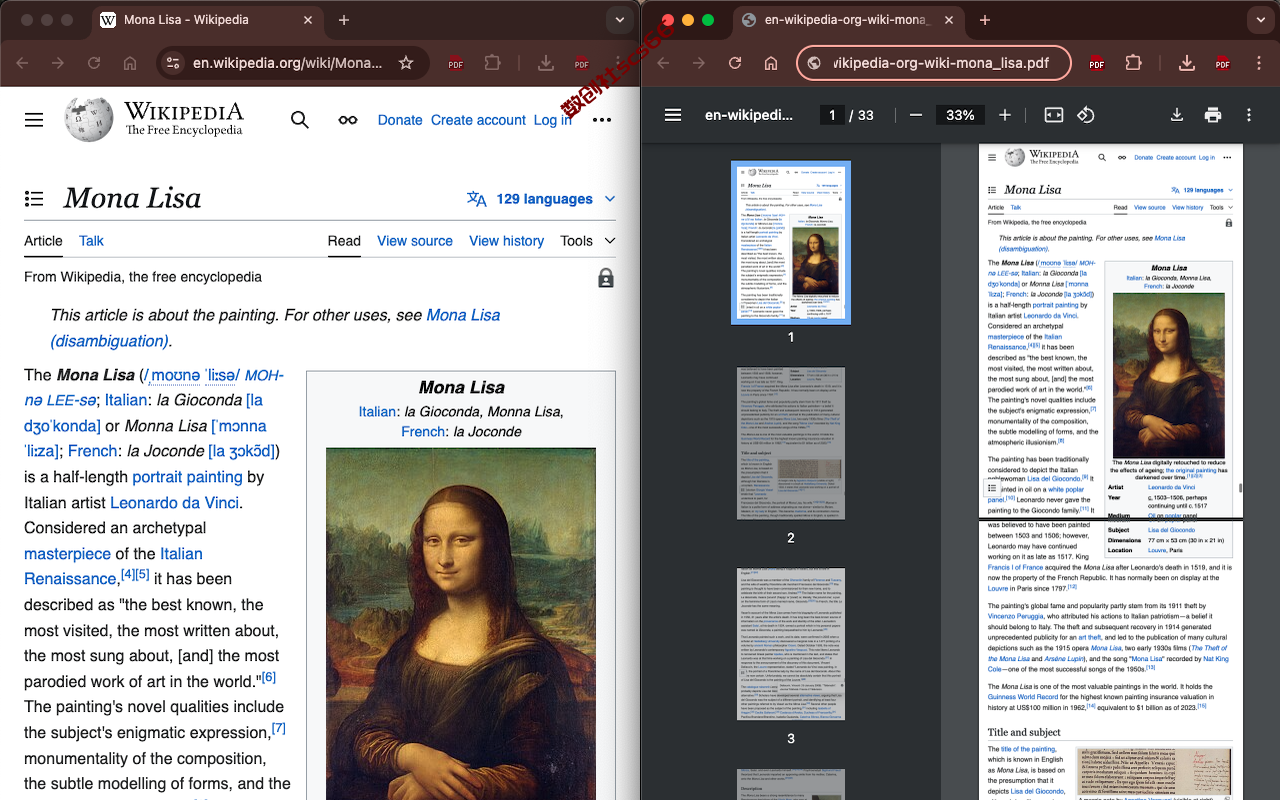1280x800 pixels.
Task: Open a new tab in the PDF window
Action: 985,20
